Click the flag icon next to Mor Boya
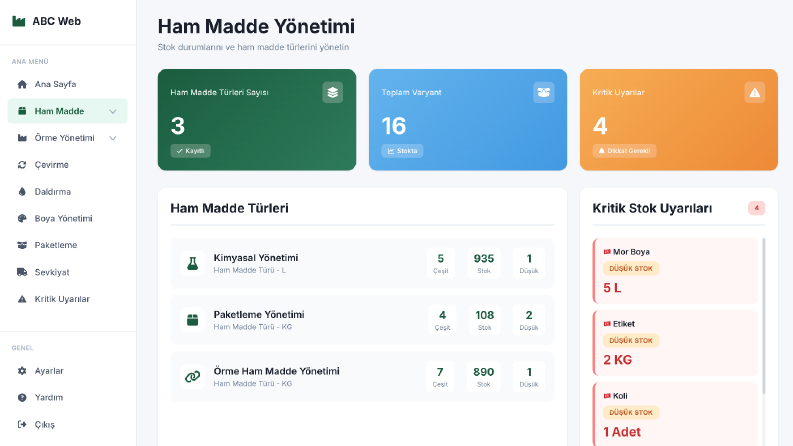 pyautogui.click(x=607, y=252)
